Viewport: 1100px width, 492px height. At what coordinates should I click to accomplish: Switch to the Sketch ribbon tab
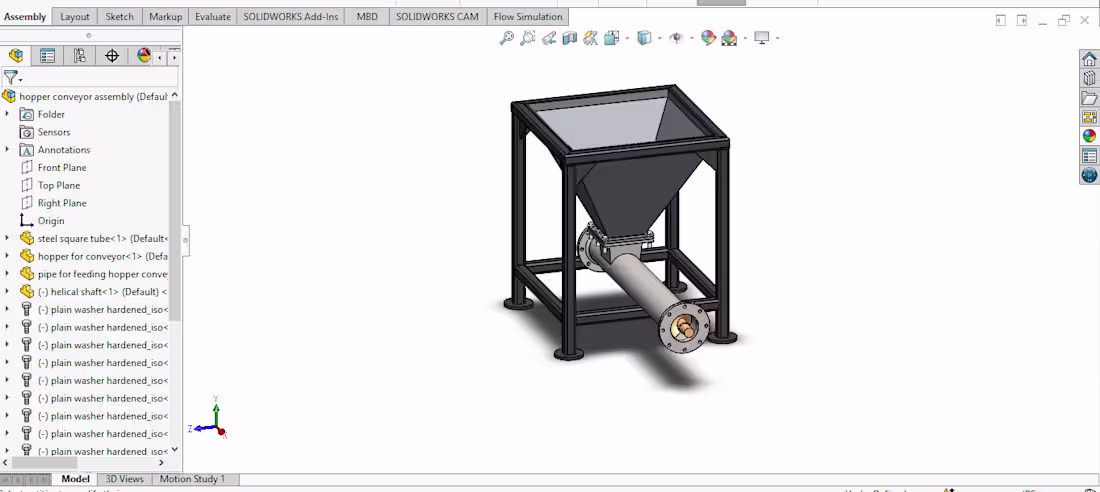pyautogui.click(x=119, y=17)
